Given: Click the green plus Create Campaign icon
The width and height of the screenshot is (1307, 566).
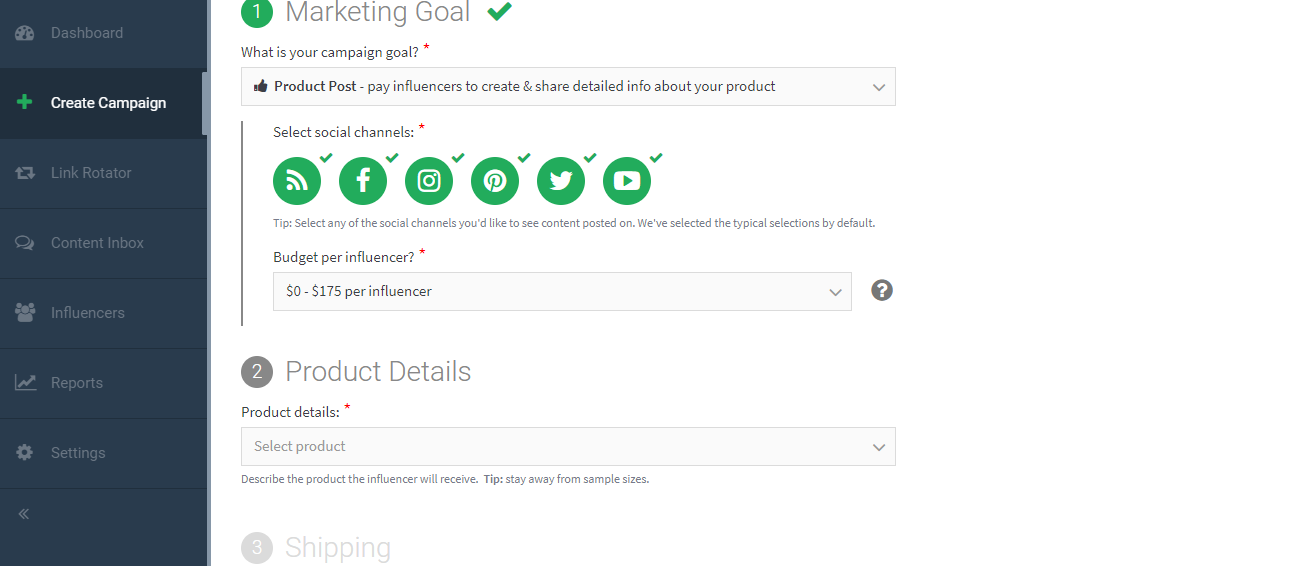Looking at the screenshot, I should pos(25,103).
